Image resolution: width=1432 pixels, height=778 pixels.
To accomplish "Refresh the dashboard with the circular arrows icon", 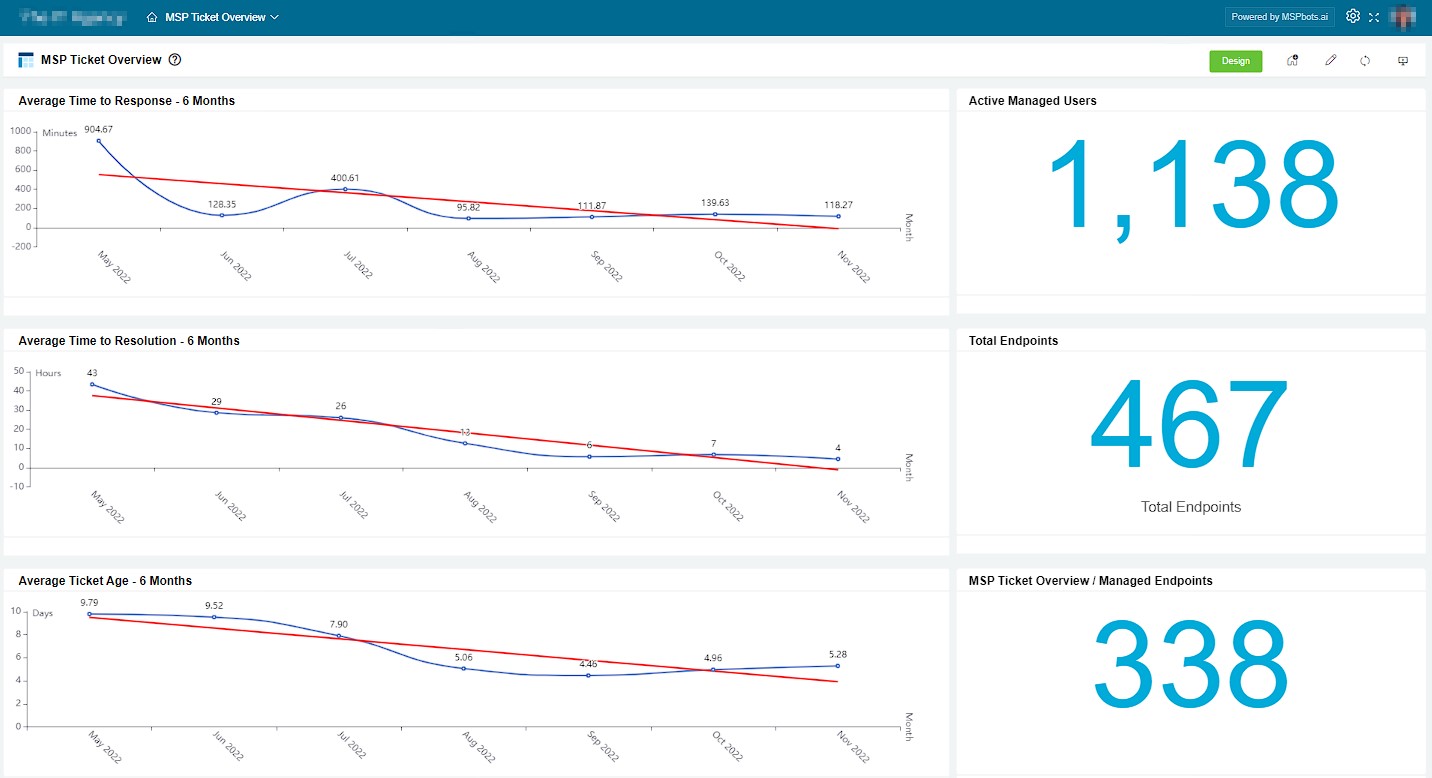I will (1365, 61).
